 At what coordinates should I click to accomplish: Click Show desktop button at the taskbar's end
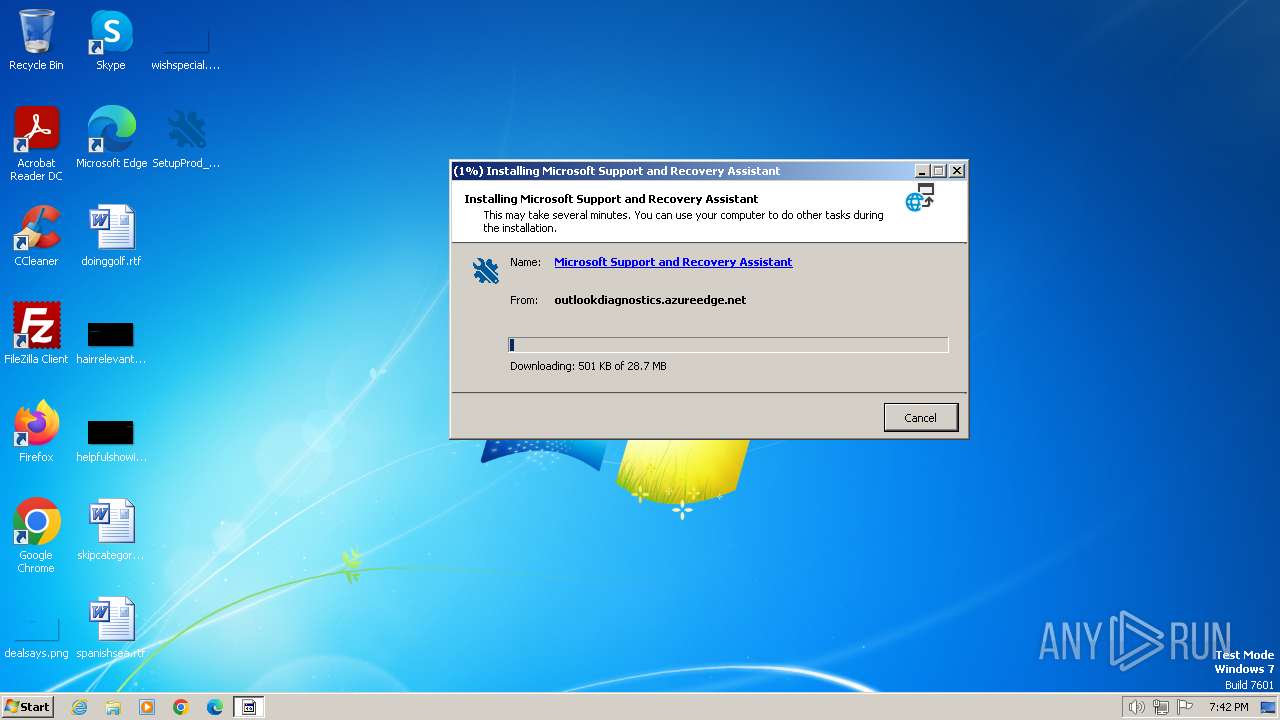[1269, 707]
